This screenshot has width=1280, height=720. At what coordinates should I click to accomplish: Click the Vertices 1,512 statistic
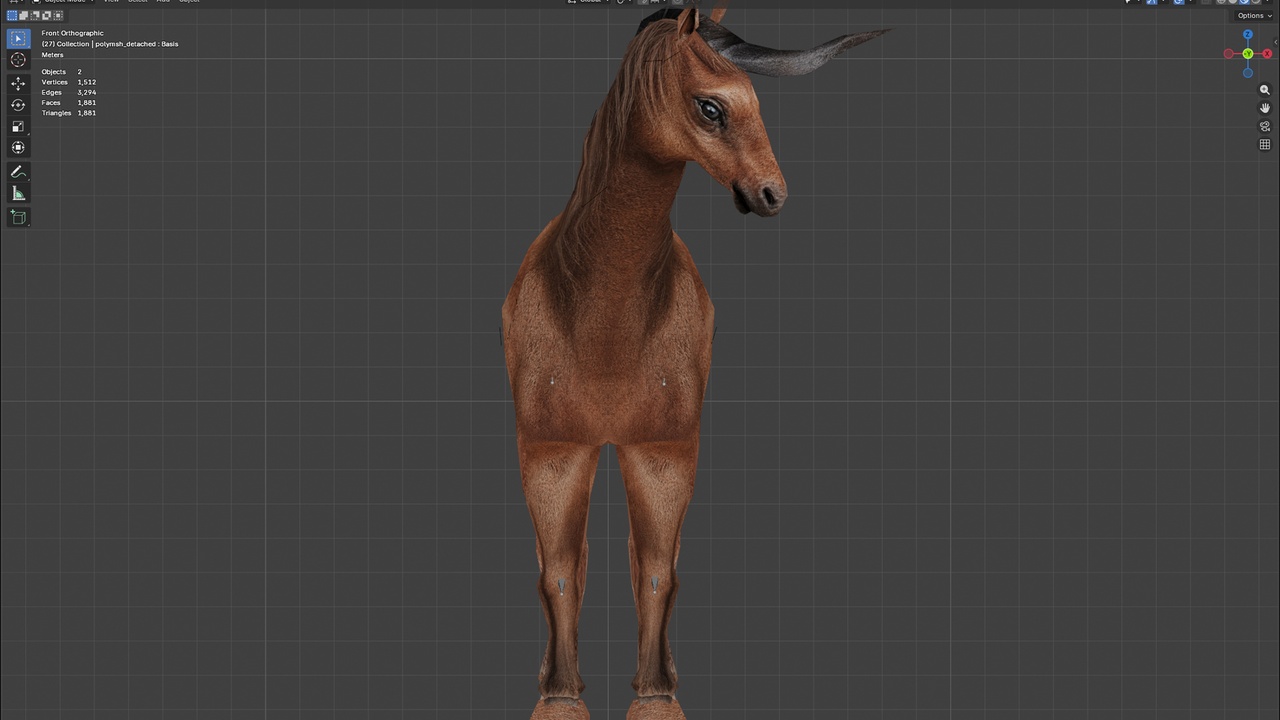69,82
